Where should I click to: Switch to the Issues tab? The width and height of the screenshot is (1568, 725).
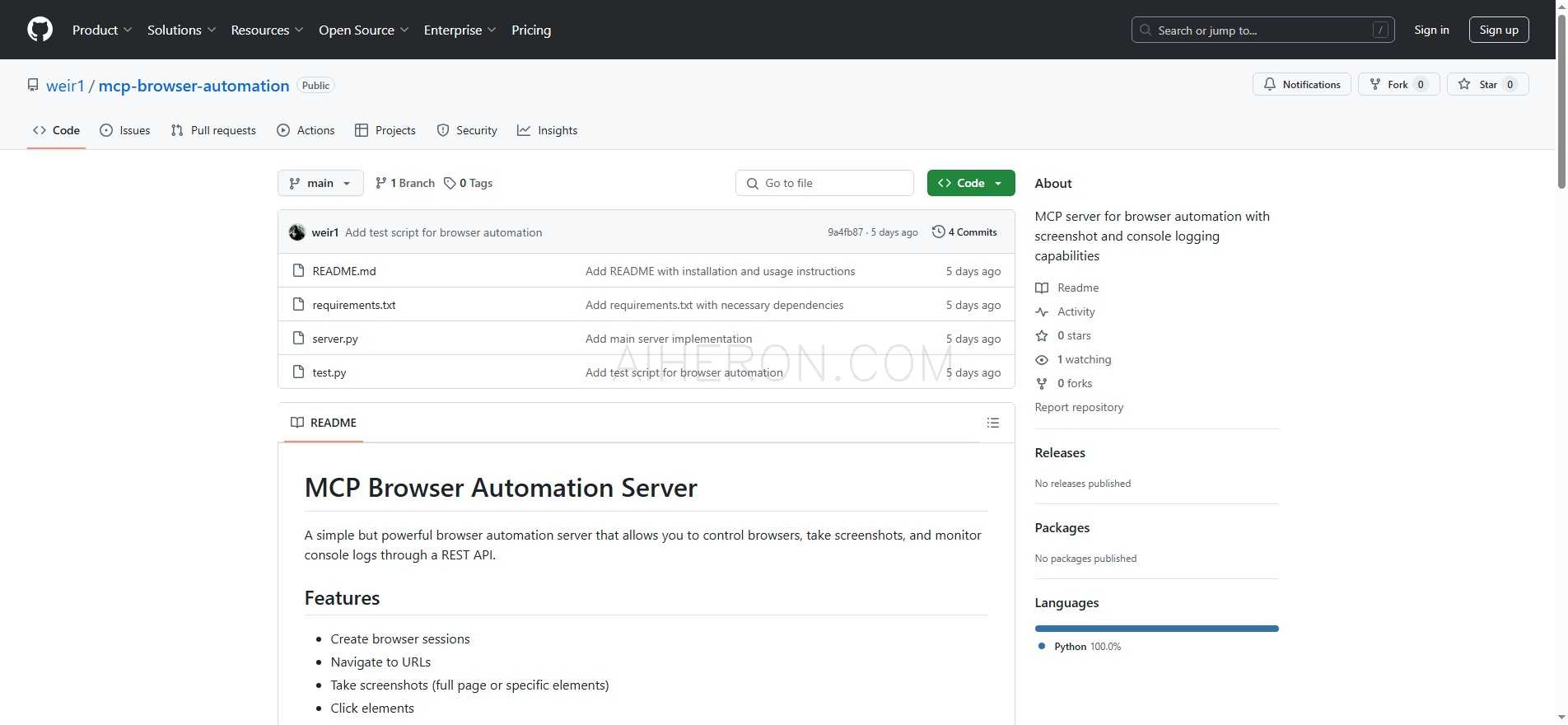pyautogui.click(x=124, y=130)
